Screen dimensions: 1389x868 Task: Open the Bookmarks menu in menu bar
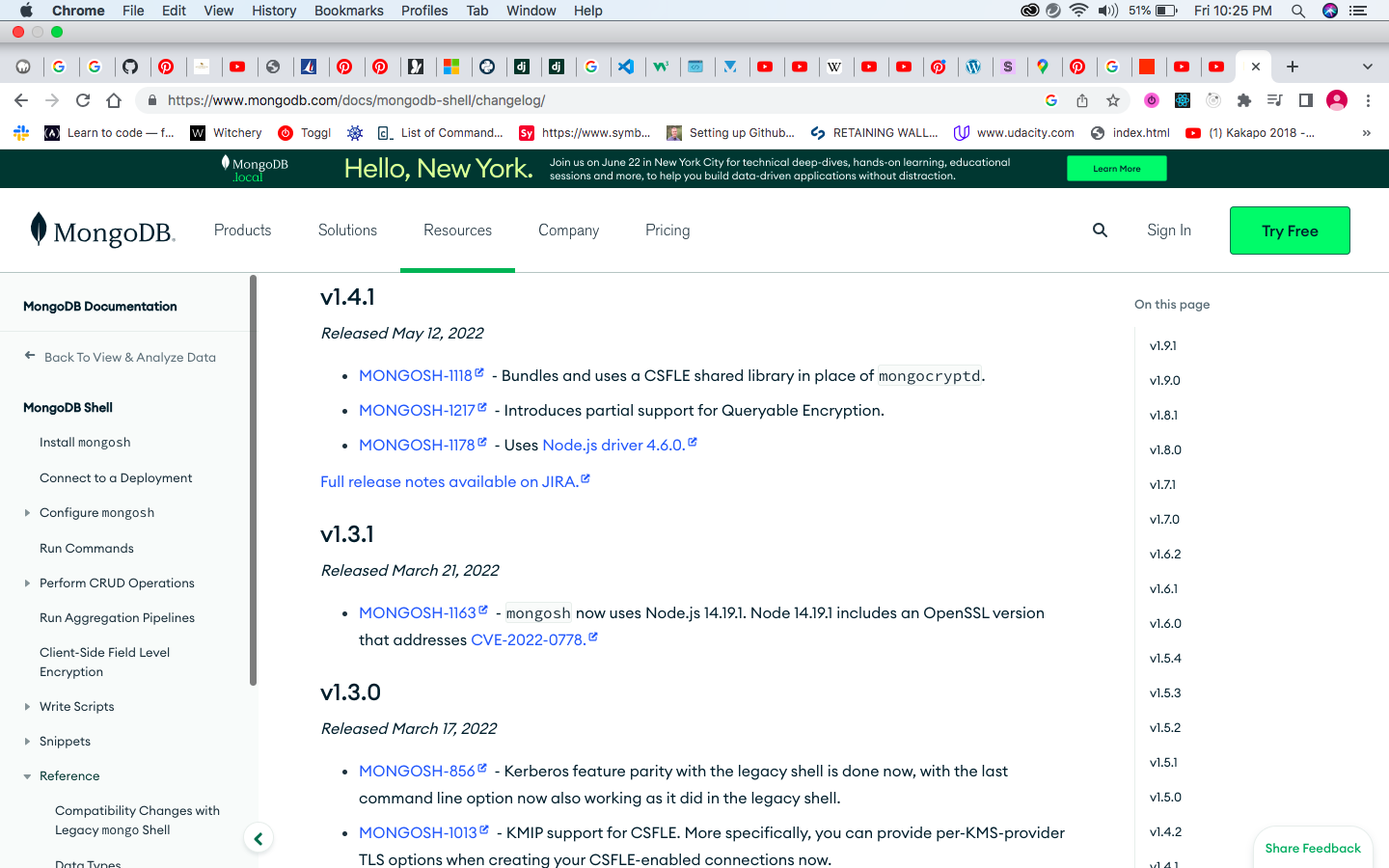[x=348, y=11]
